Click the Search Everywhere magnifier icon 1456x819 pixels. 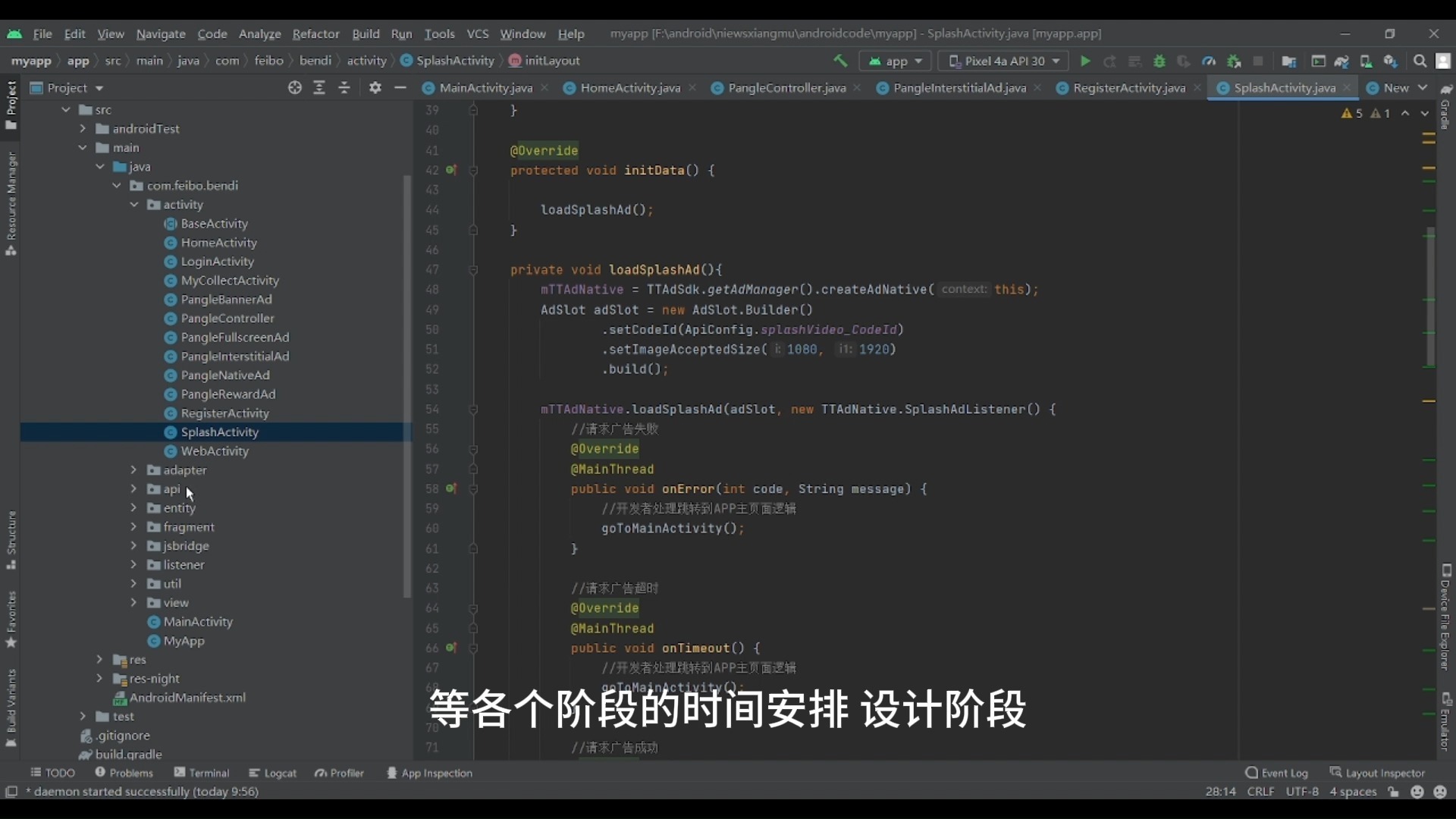tap(1420, 61)
